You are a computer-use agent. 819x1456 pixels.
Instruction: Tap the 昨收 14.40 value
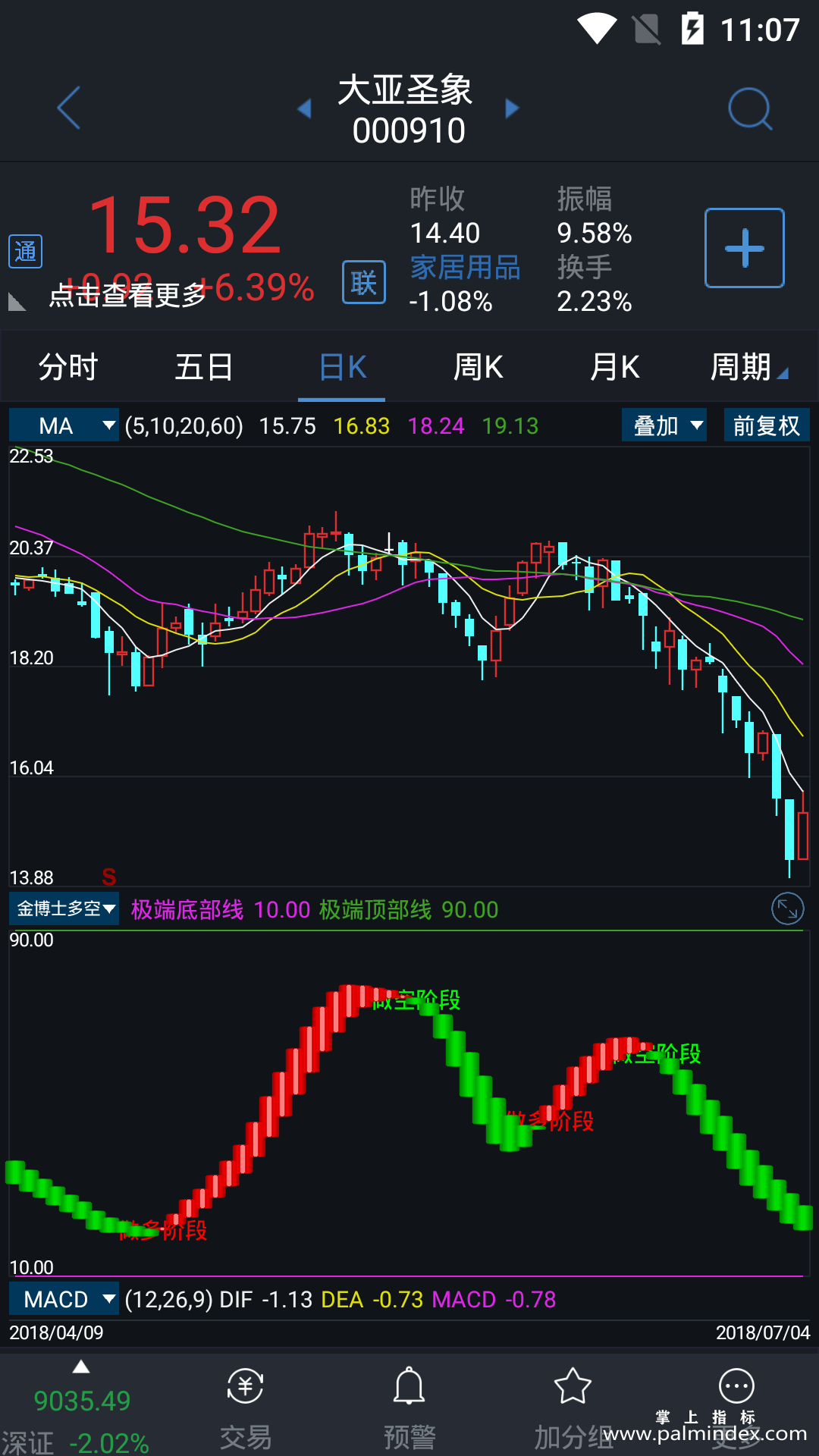click(x=445, y=233)
